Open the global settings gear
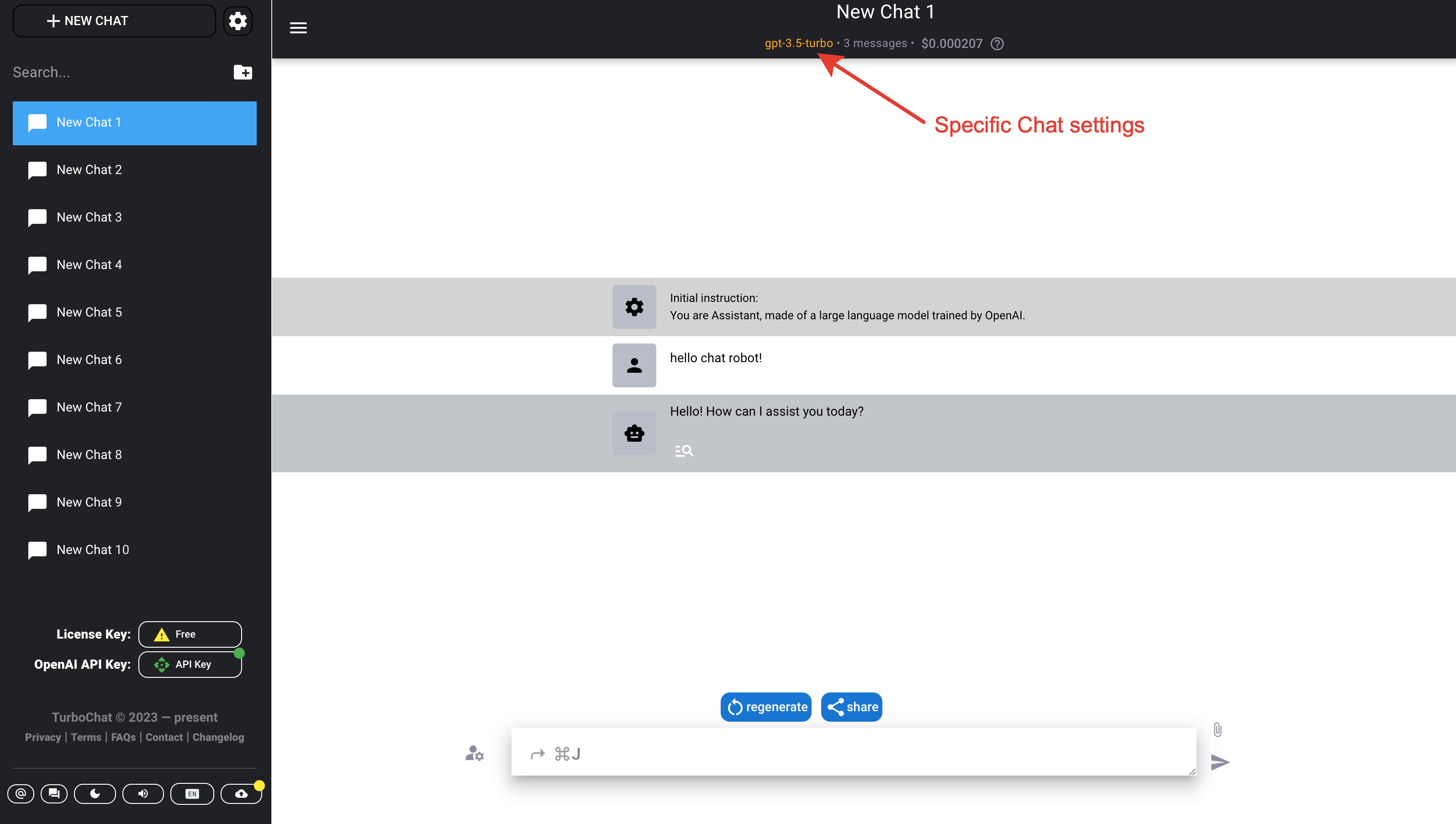1456x824 pixels. click(237, 21)
